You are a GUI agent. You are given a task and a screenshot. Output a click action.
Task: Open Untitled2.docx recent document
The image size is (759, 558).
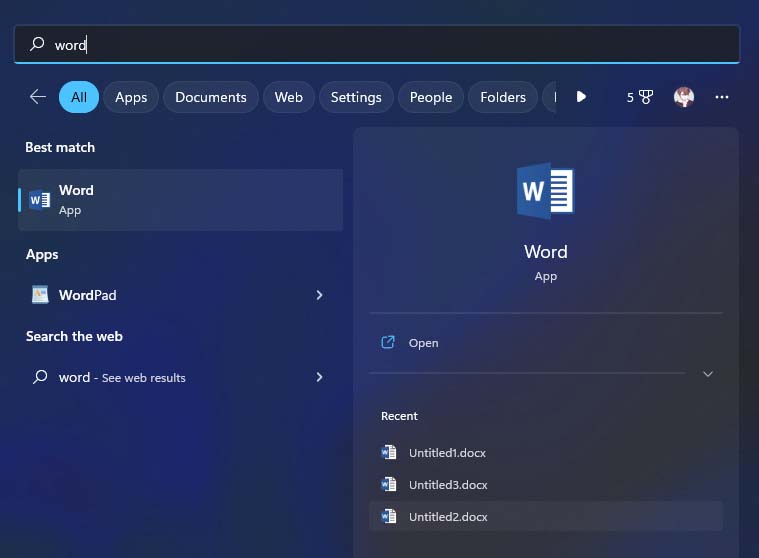tap(447, 517)
